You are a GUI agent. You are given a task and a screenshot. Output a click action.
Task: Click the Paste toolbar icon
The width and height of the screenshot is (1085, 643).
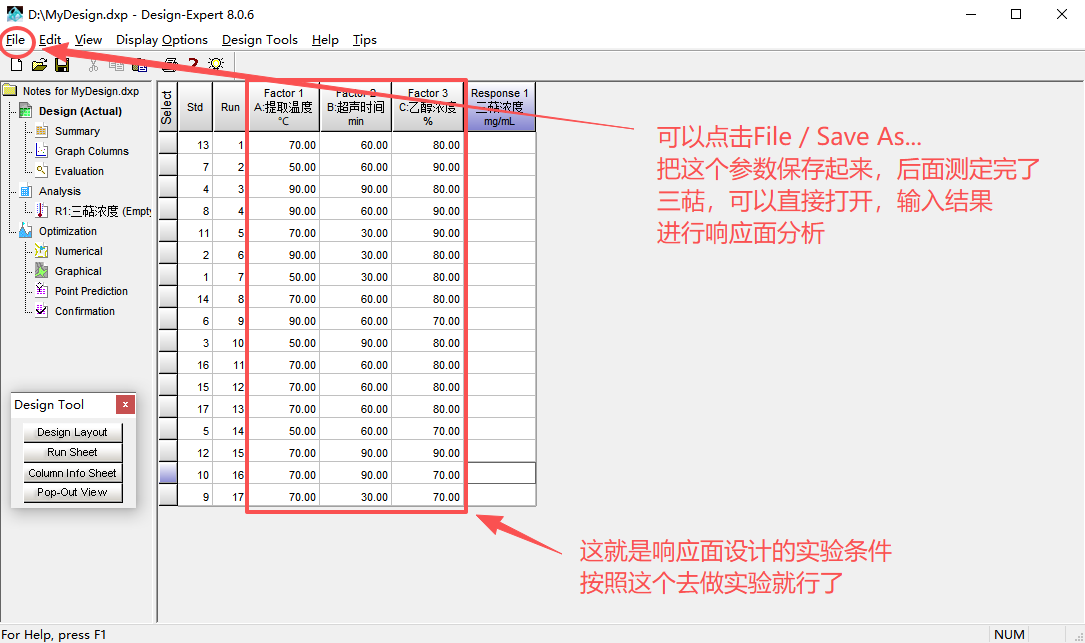(139, 65)
